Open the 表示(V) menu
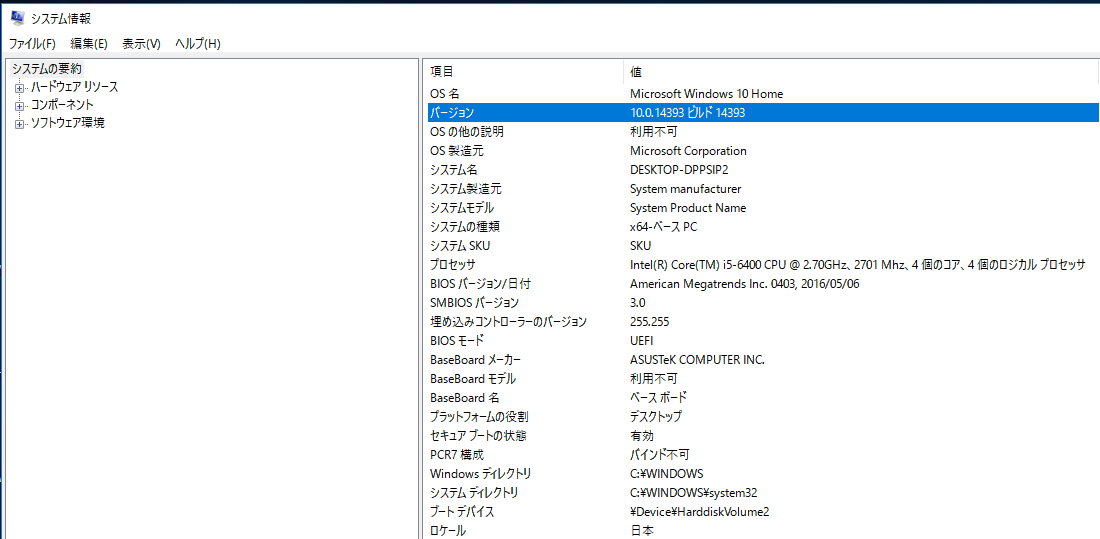The width and height of the screenshot is (1100, 539). click(141, 44)
